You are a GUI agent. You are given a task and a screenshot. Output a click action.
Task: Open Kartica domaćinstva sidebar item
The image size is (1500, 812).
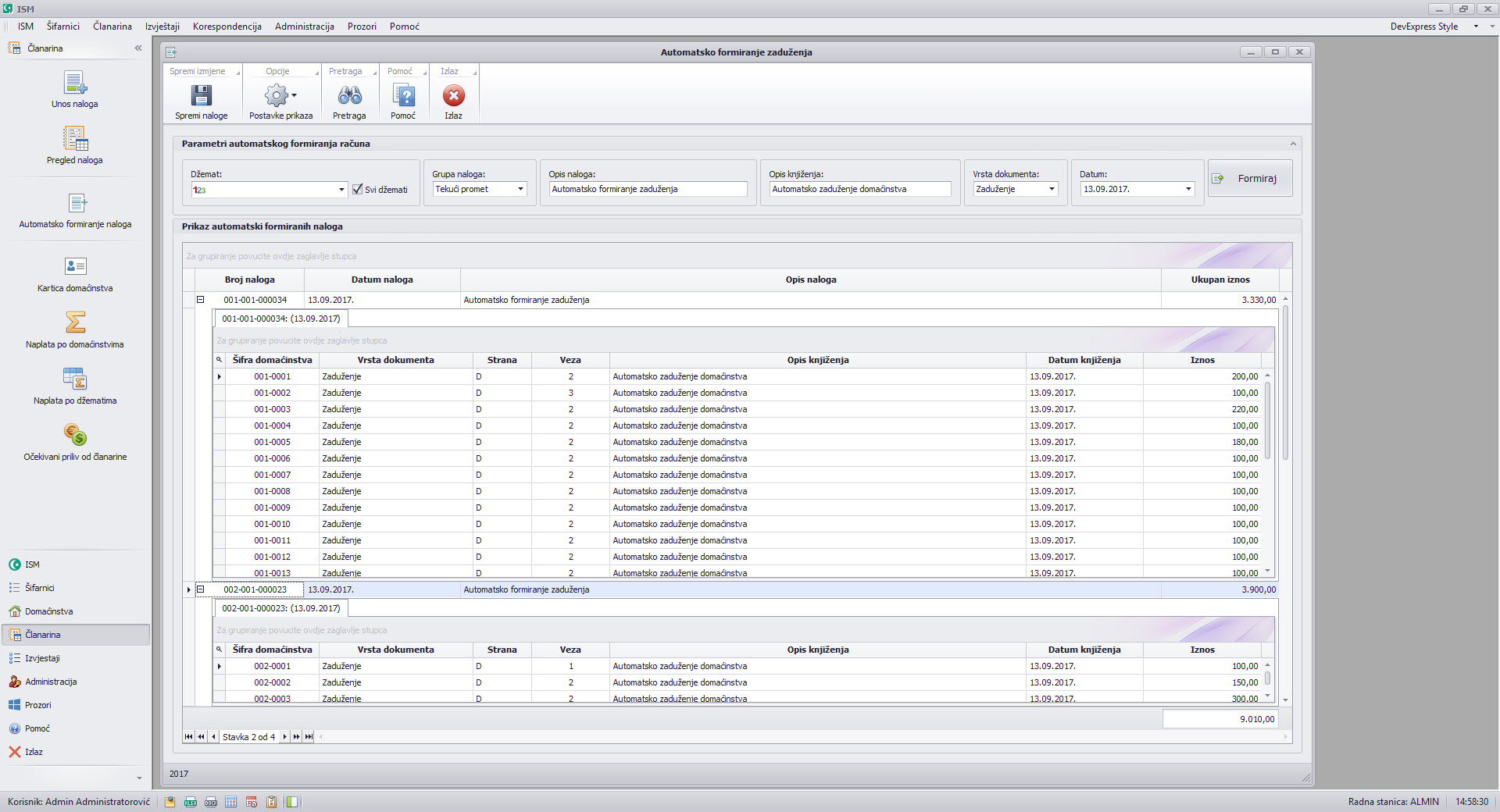(75, 274)
